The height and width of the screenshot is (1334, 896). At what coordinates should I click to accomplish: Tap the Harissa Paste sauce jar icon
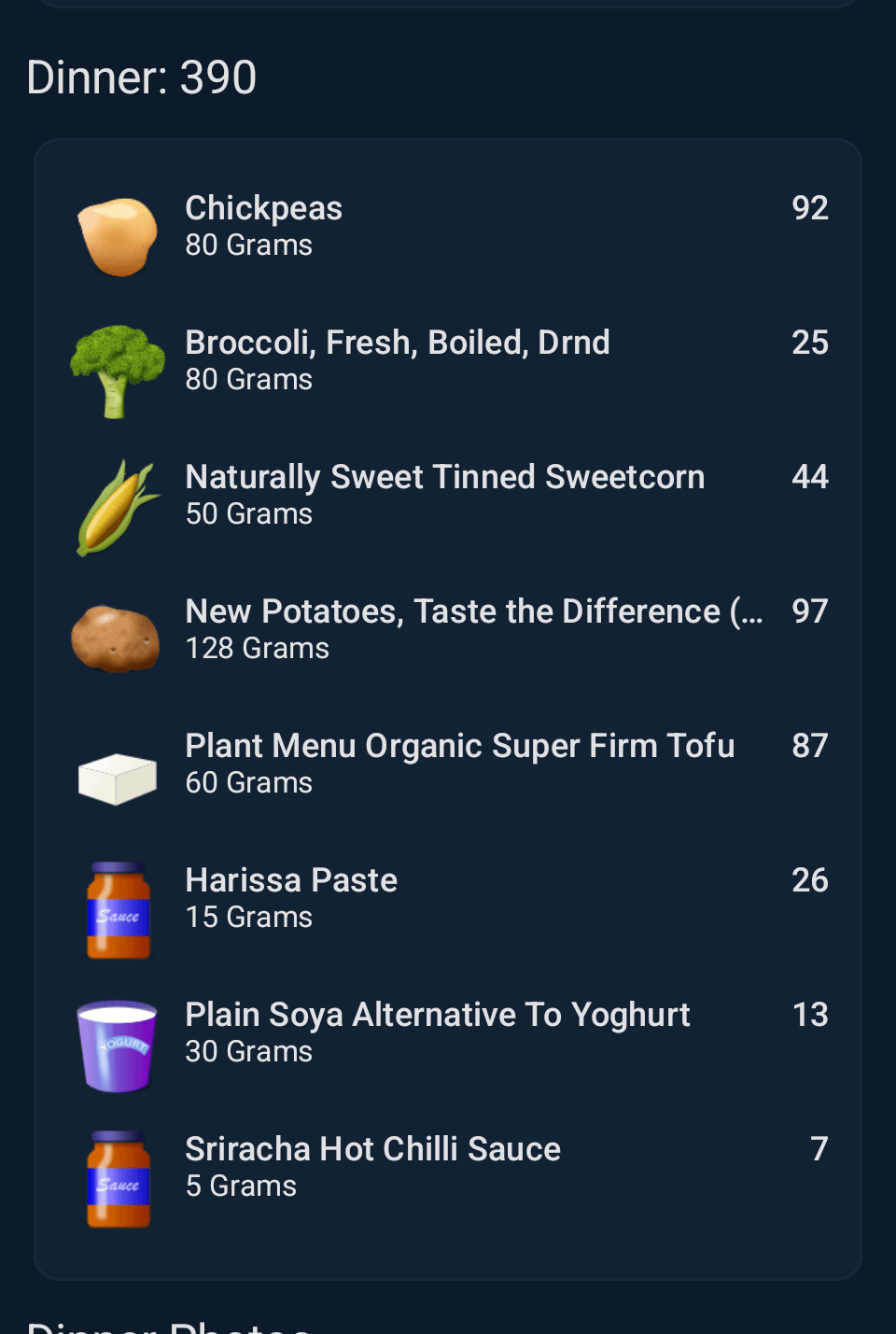(119, 910)
